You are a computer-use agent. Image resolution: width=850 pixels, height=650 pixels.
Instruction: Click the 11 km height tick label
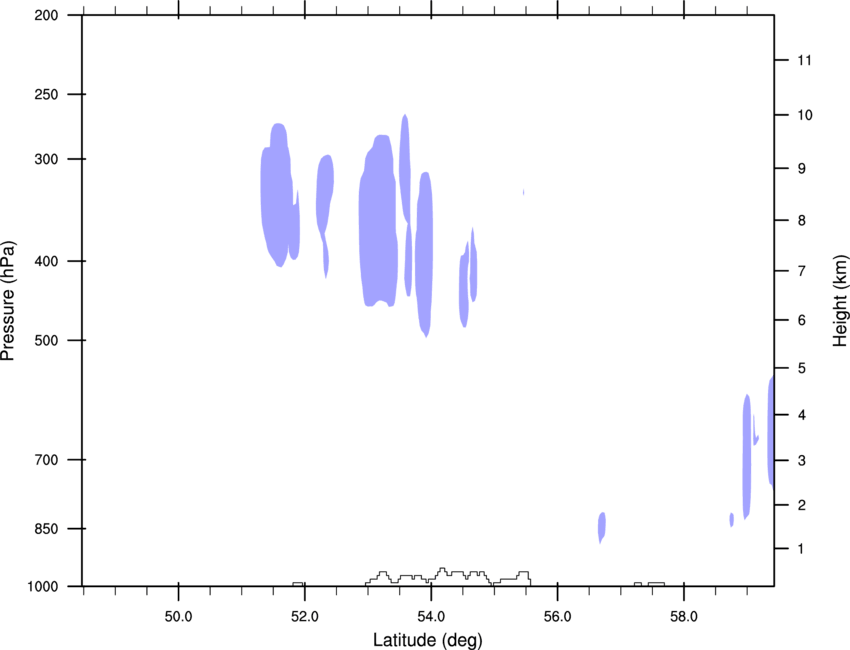(805, 60)
